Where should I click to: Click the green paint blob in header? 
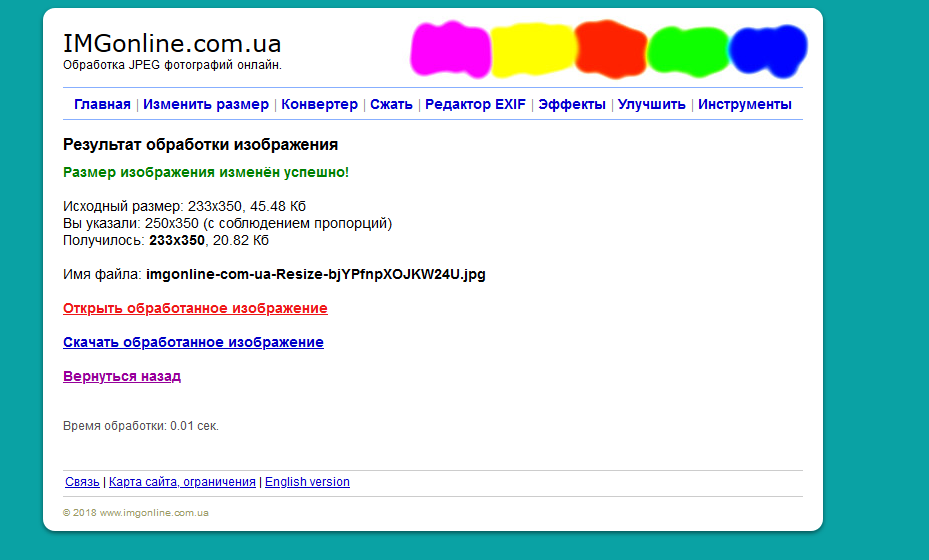[688, 52]
